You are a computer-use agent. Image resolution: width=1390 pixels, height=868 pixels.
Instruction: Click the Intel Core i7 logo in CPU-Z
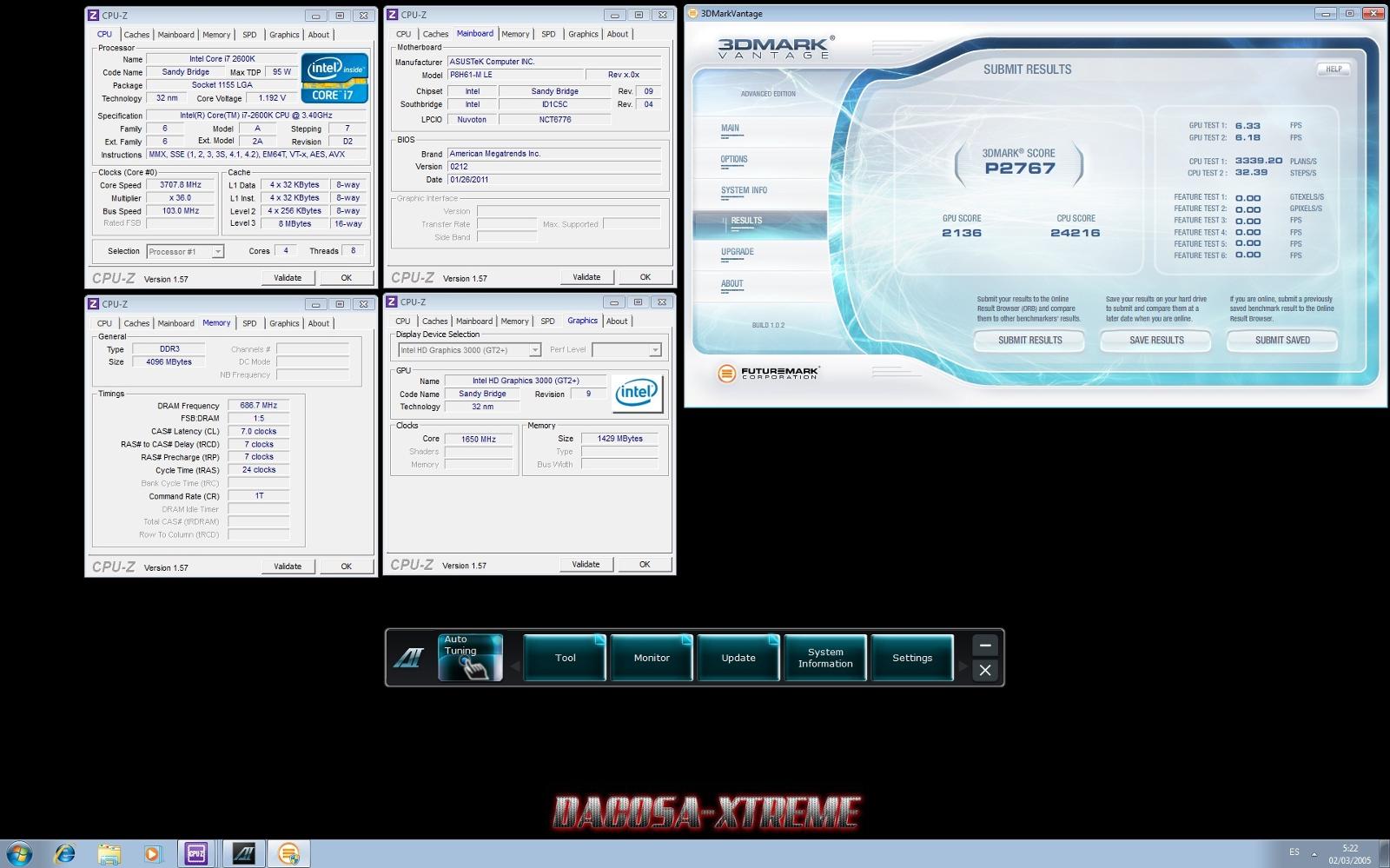click(334, 78)
